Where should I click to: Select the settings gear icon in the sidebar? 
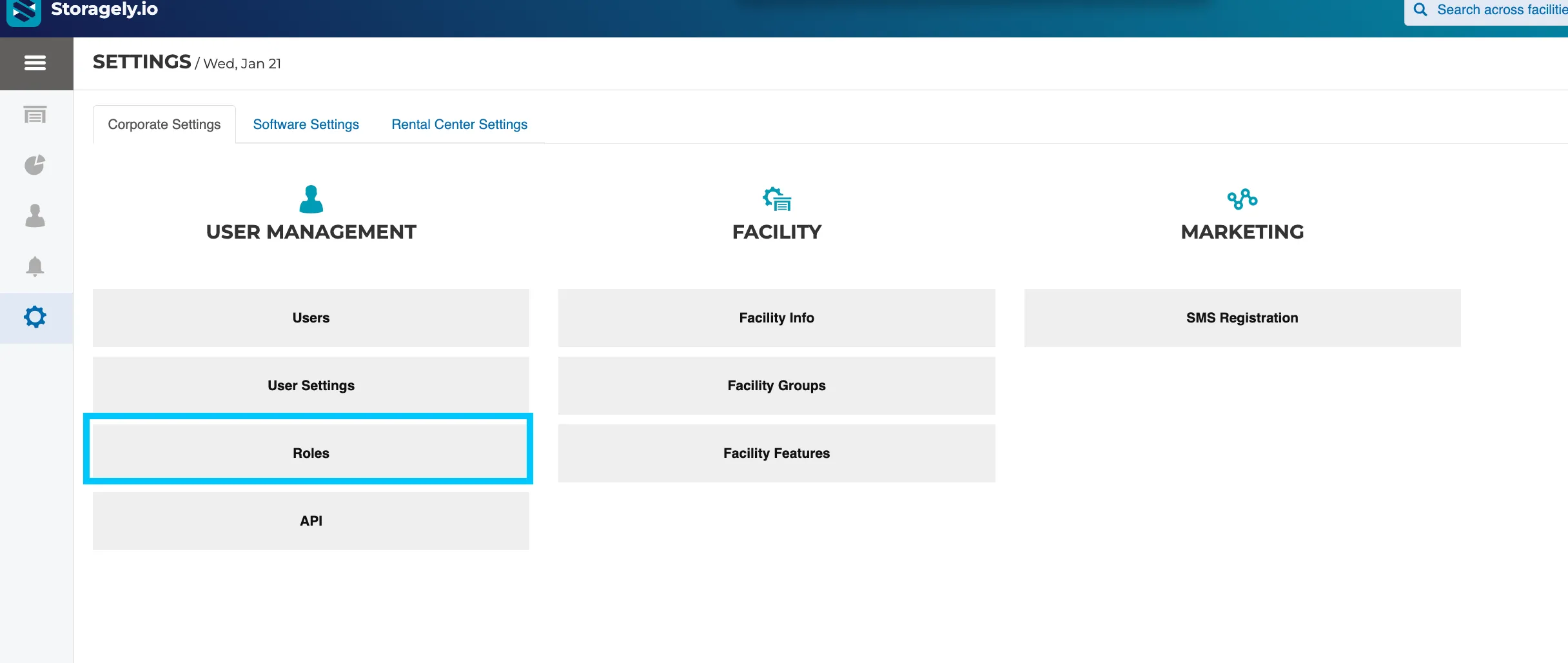(35, 317)
